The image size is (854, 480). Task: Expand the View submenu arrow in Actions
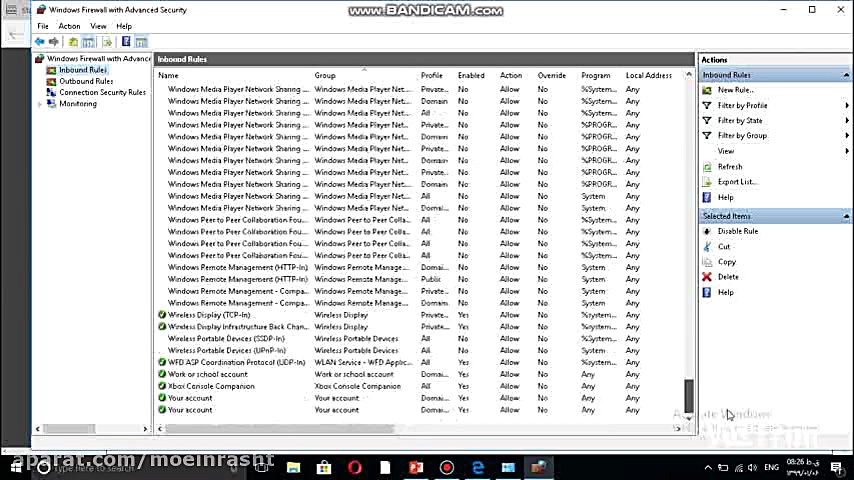[847, 151]
